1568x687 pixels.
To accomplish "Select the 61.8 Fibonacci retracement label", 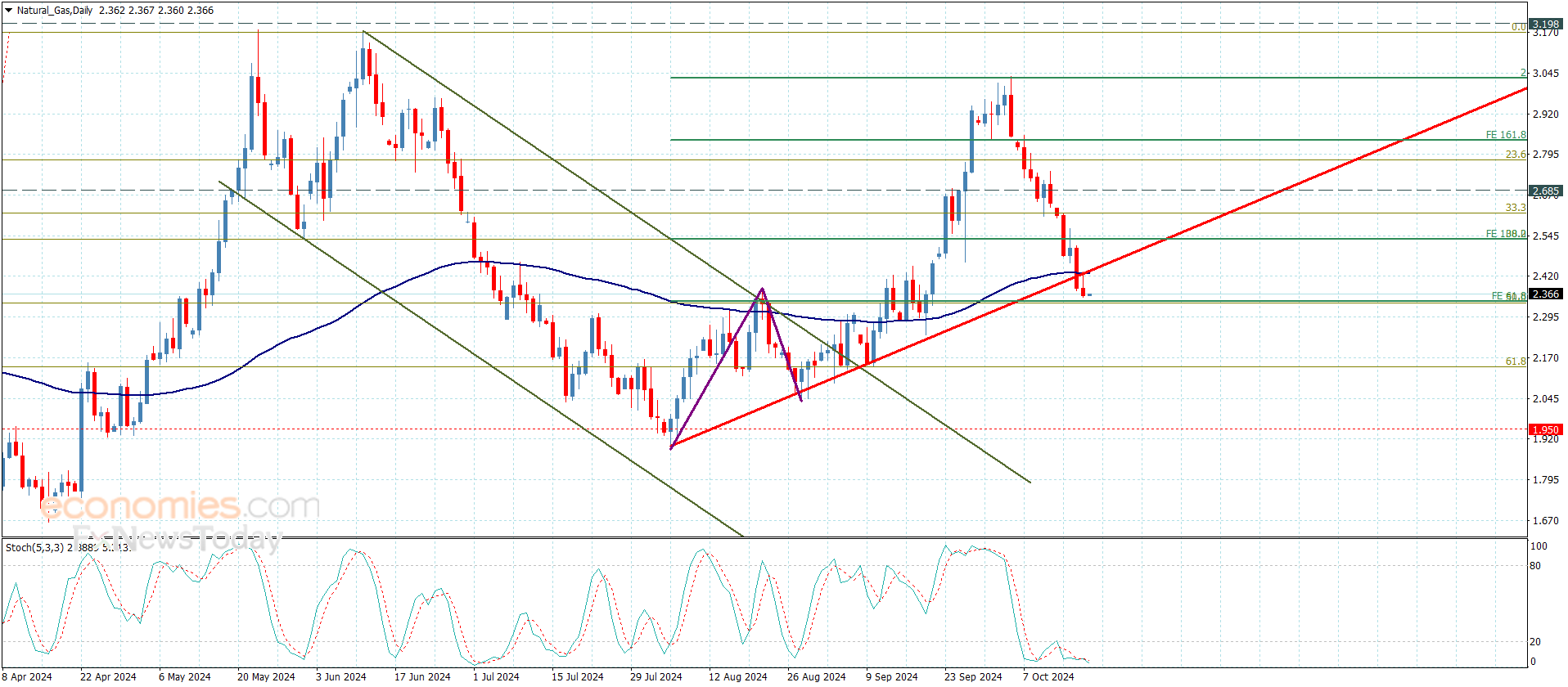I will point(1515,361).
